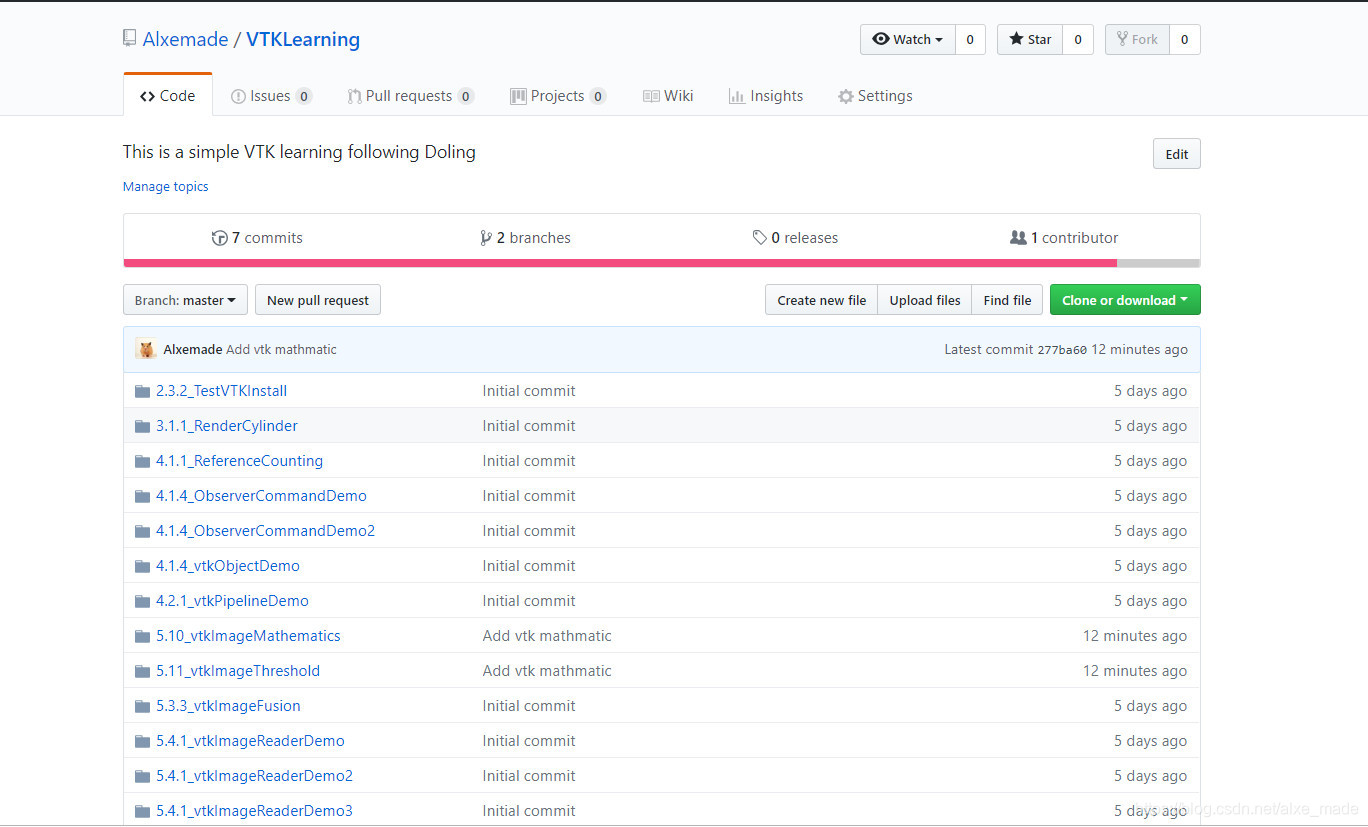
Task: Open folder 5.10_vtkImageMathematics
Action: pos(248,636)
